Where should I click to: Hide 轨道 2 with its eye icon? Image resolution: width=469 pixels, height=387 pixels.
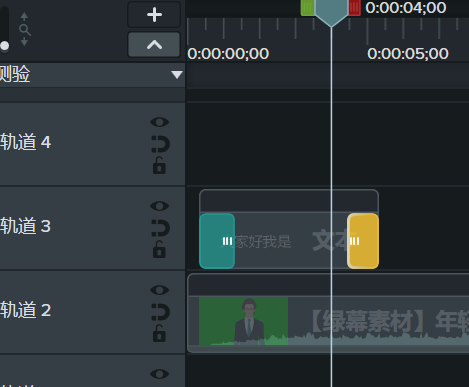pos(160,290)
